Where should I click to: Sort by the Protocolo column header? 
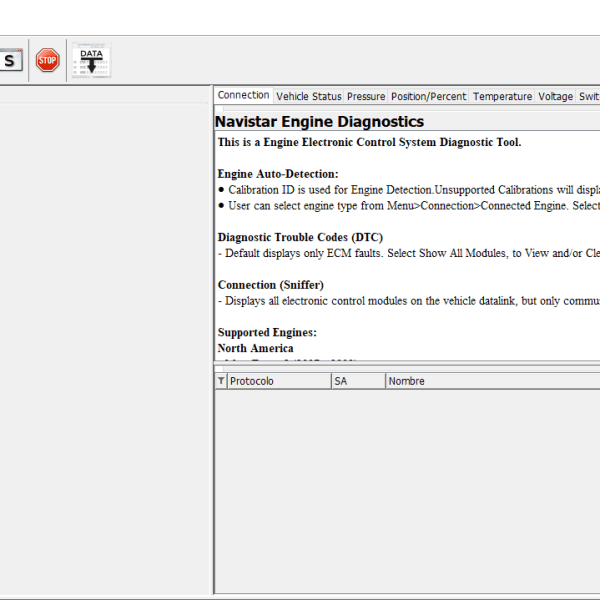coord(279,381)
